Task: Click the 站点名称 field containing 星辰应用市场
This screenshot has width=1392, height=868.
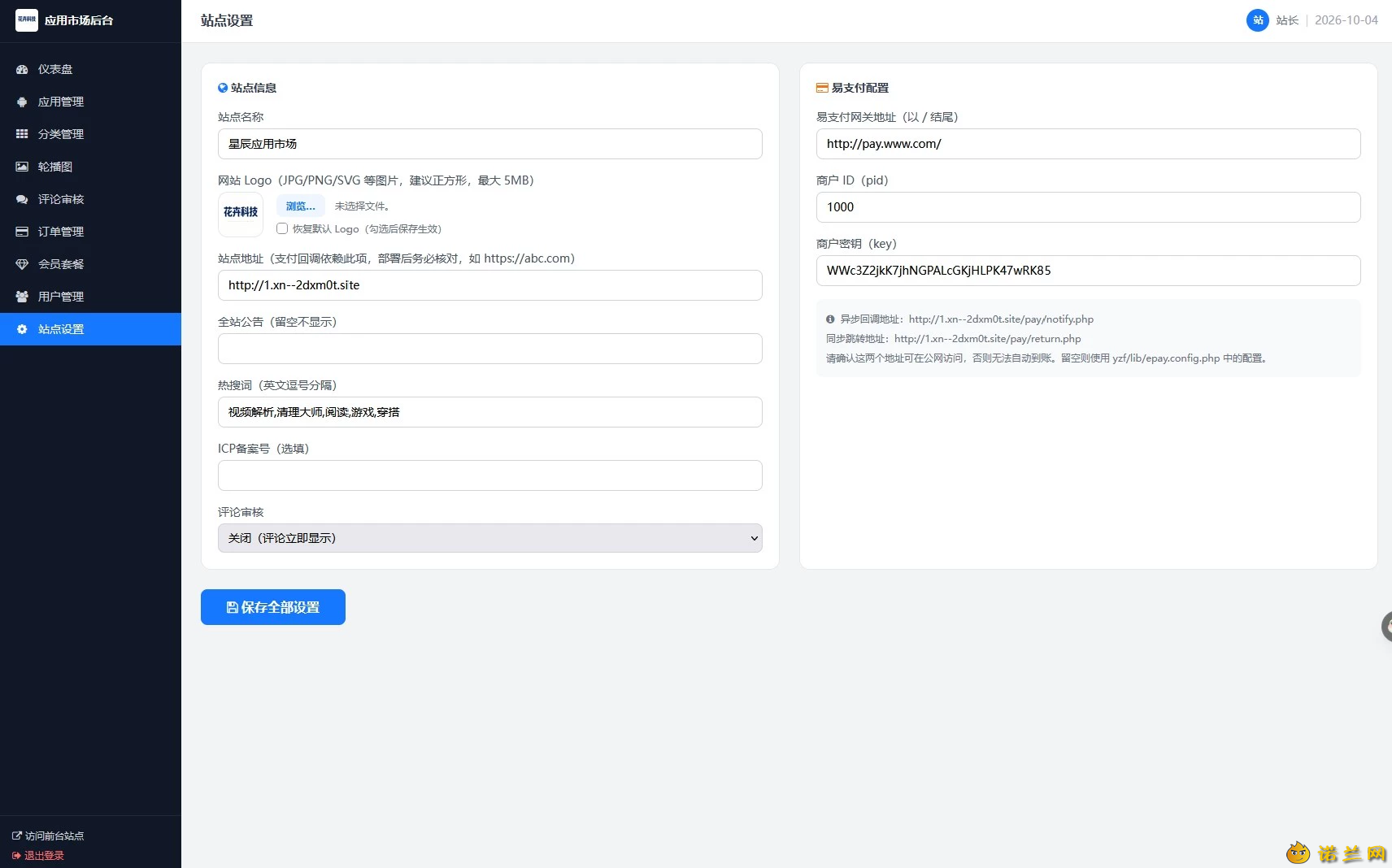Action: [490, 144]
